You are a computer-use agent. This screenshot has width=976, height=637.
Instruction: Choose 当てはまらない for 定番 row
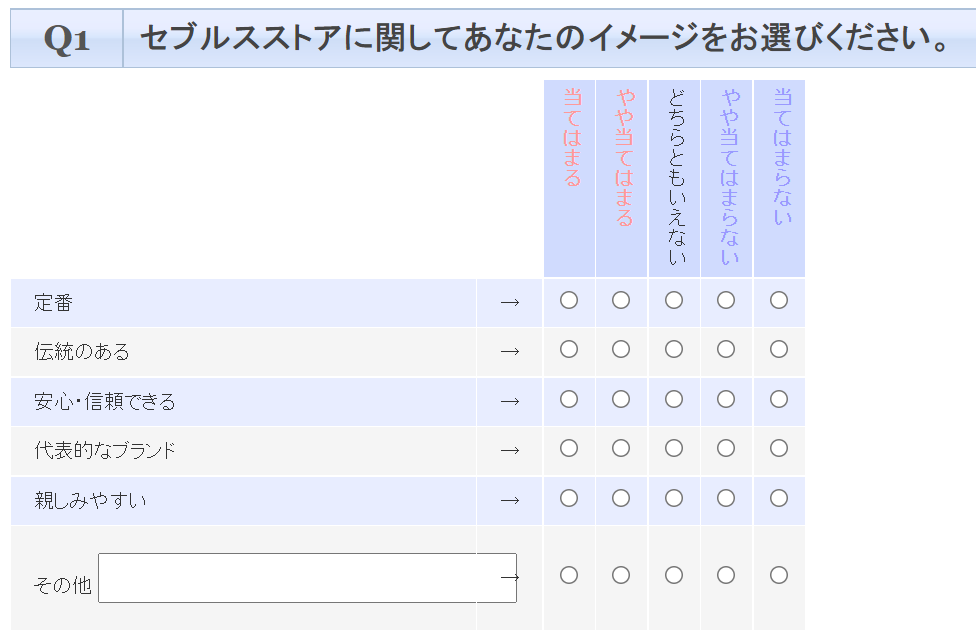pos(779,300)
